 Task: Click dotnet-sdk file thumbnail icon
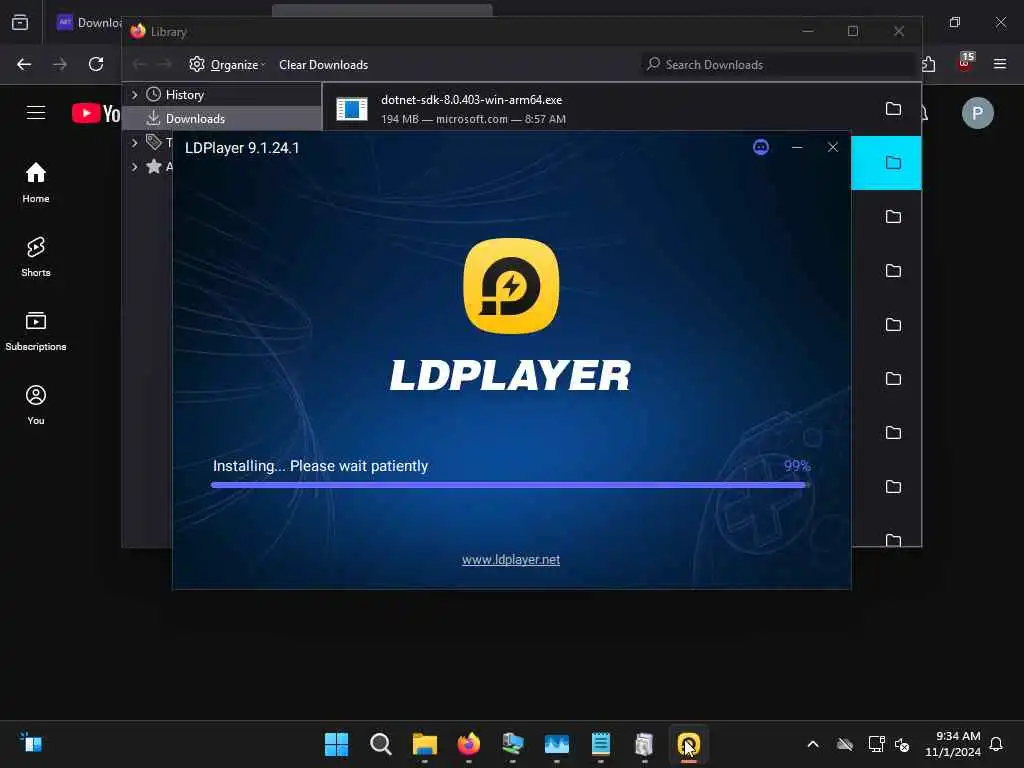pos(352,108)
